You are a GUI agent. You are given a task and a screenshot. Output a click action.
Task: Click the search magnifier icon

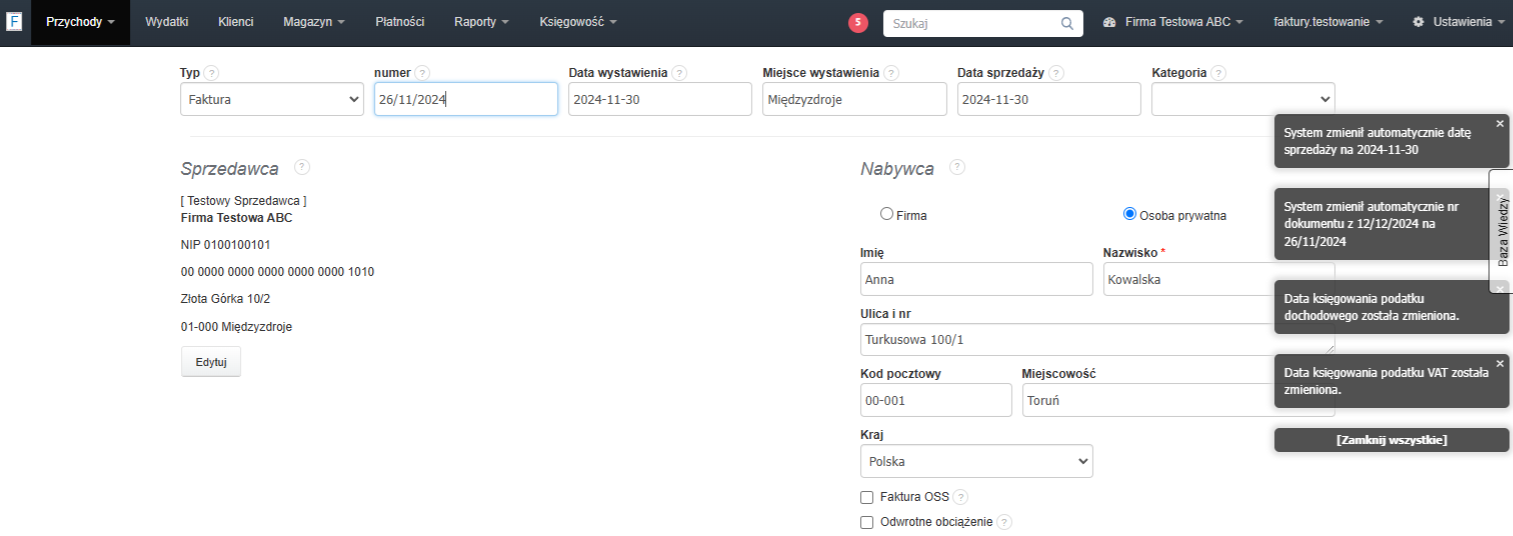pyautogui.click(x=1067, y=23)
